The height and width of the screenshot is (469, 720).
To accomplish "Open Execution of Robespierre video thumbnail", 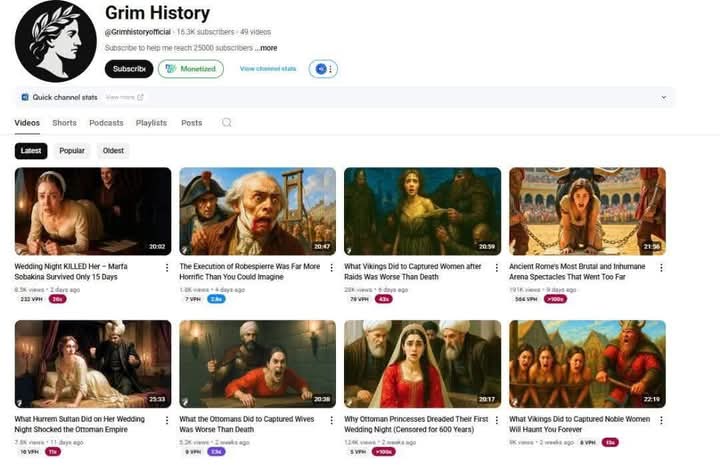I will pos(258,211).
